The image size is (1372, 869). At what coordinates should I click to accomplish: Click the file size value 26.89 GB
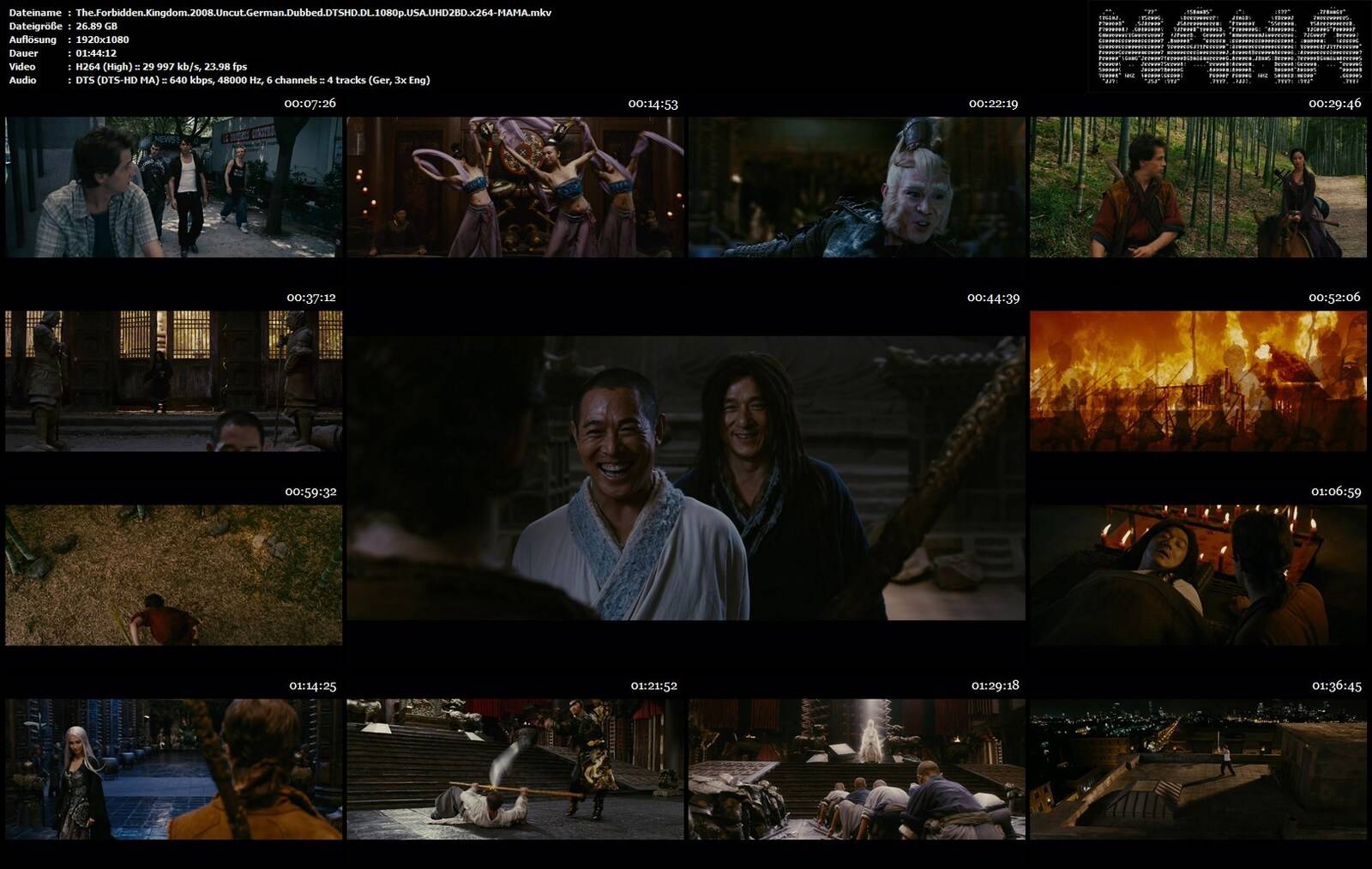point(97,27)
